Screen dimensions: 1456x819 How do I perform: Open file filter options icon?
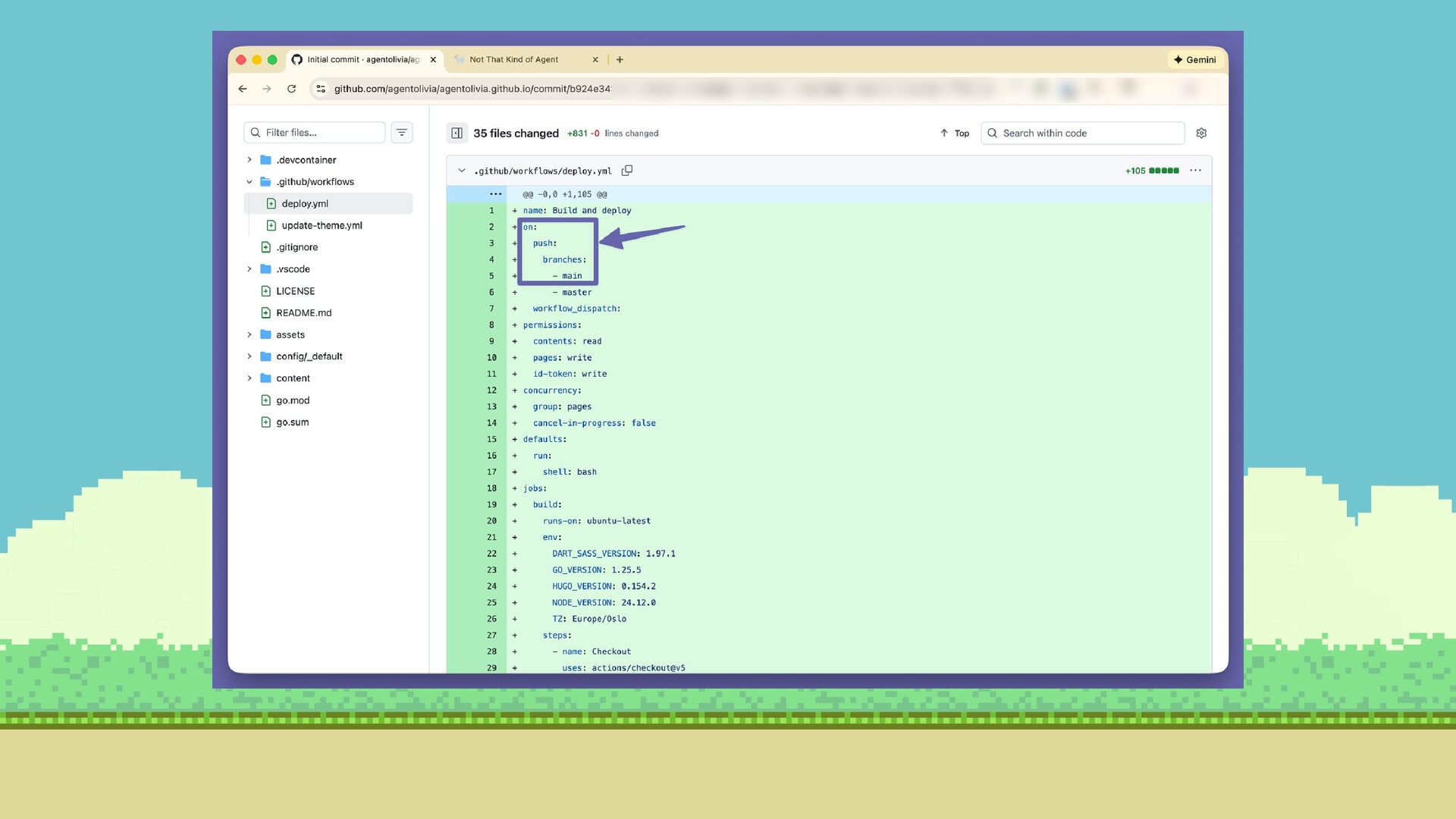point(402,133)
